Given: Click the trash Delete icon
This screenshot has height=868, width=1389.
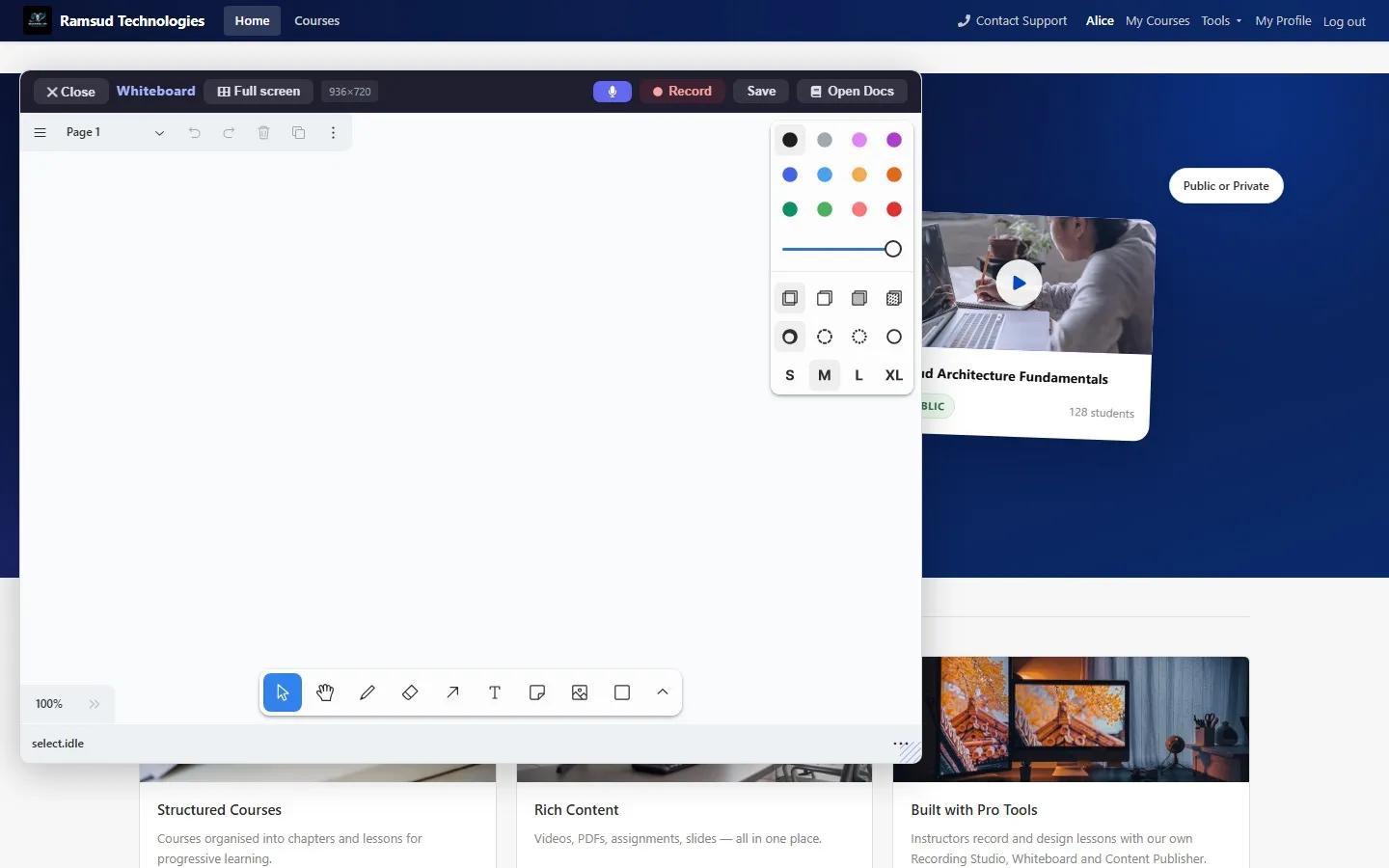Looking at the screenshot, I should click(264, 132).
